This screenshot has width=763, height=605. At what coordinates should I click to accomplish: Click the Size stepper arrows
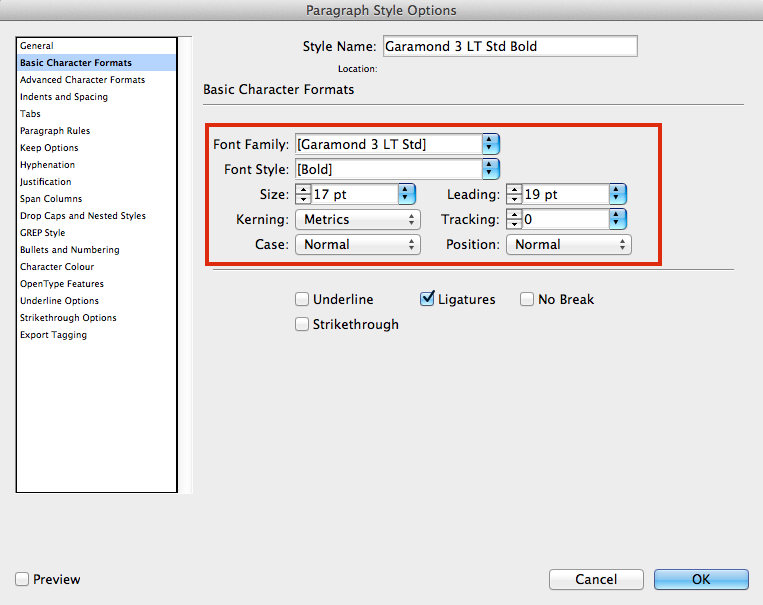pos(303,195)
